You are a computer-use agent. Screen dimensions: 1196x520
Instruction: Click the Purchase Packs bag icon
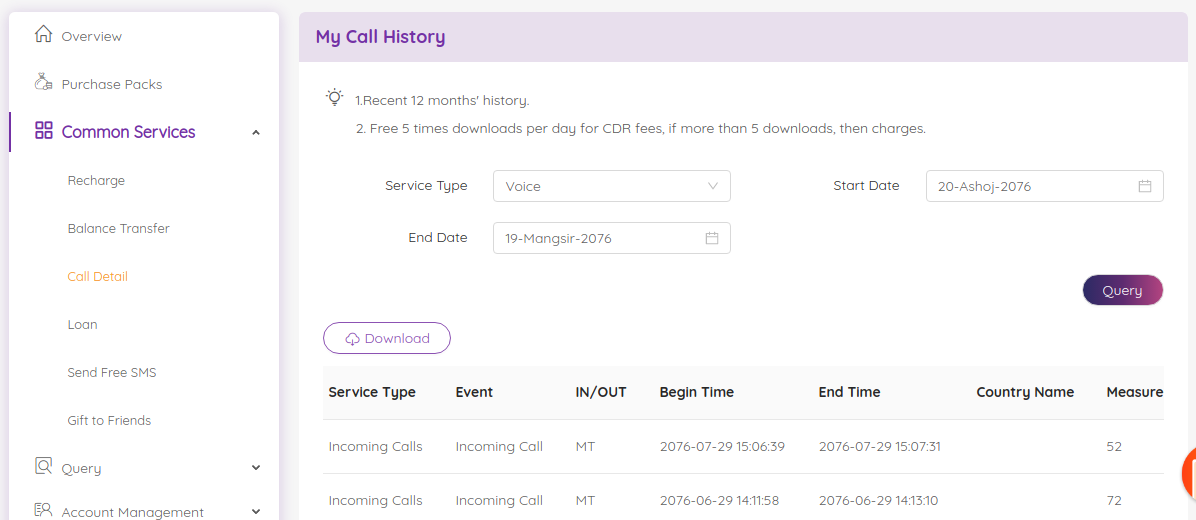pos(43,82)
